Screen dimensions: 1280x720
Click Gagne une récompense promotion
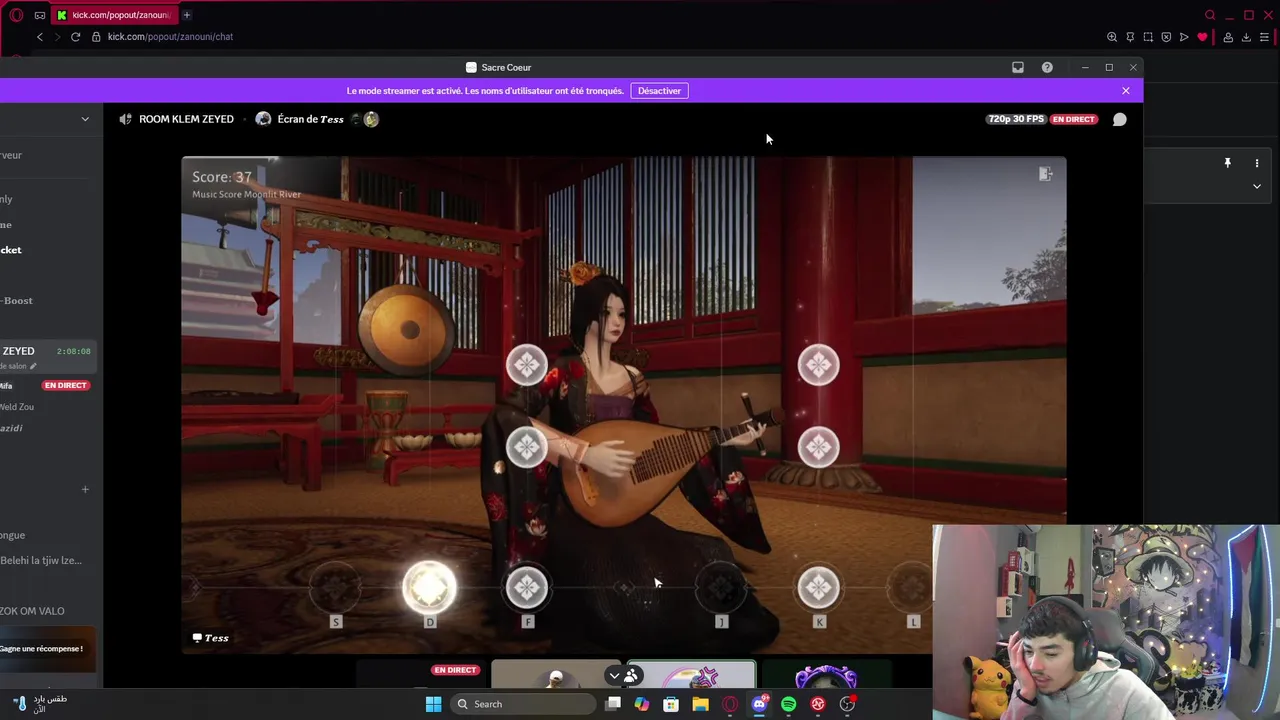tap(42, 648)
